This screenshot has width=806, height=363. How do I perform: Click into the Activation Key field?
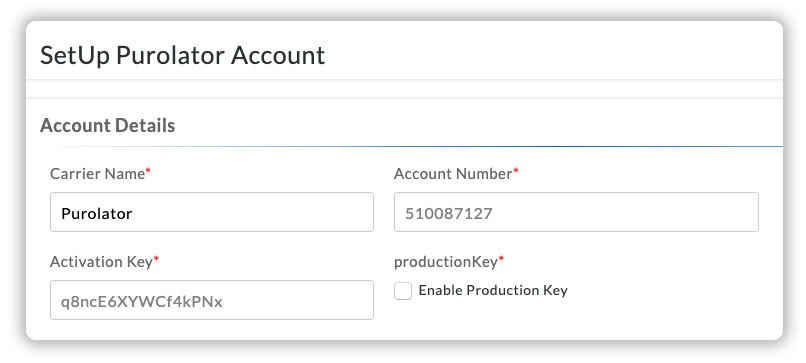[212, 300]
